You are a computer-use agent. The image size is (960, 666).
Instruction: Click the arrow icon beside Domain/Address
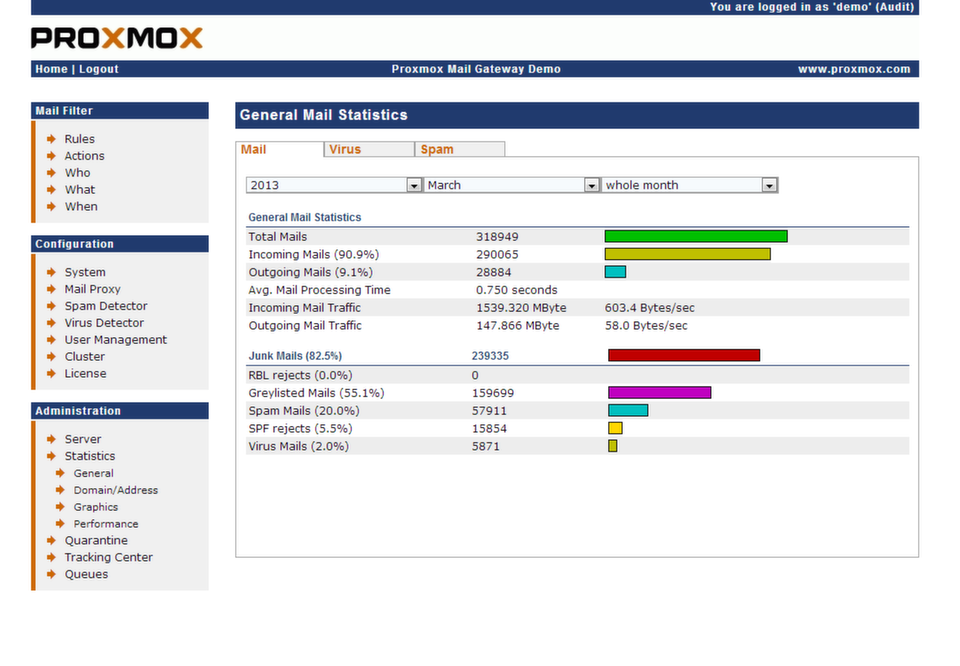pyautogui.click(x=60, y=490)
